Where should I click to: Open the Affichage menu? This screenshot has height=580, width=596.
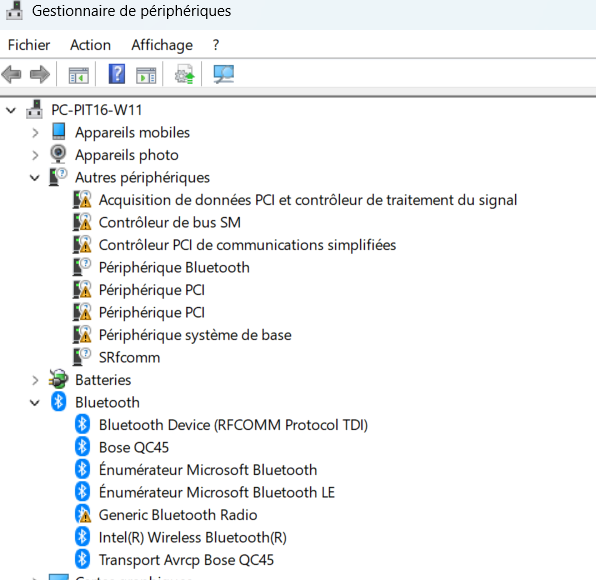(x=162, y=45)
